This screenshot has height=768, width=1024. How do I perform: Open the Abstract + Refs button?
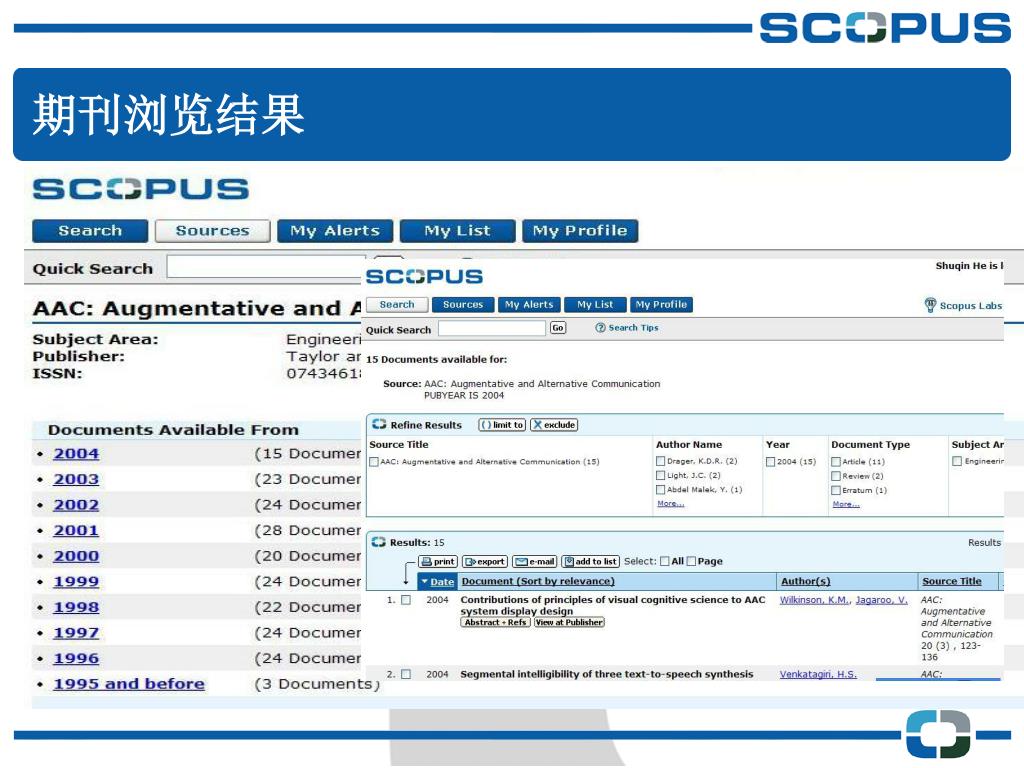495,622
